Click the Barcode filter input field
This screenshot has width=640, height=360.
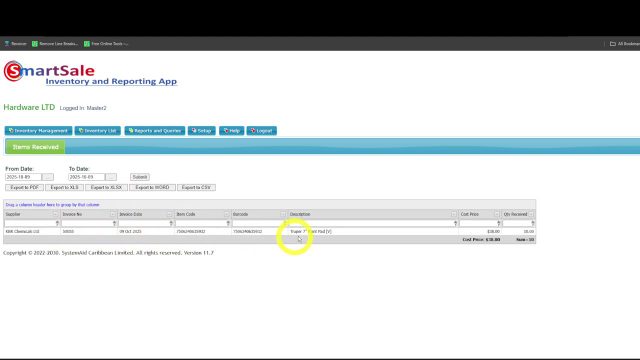pos(257,223)
